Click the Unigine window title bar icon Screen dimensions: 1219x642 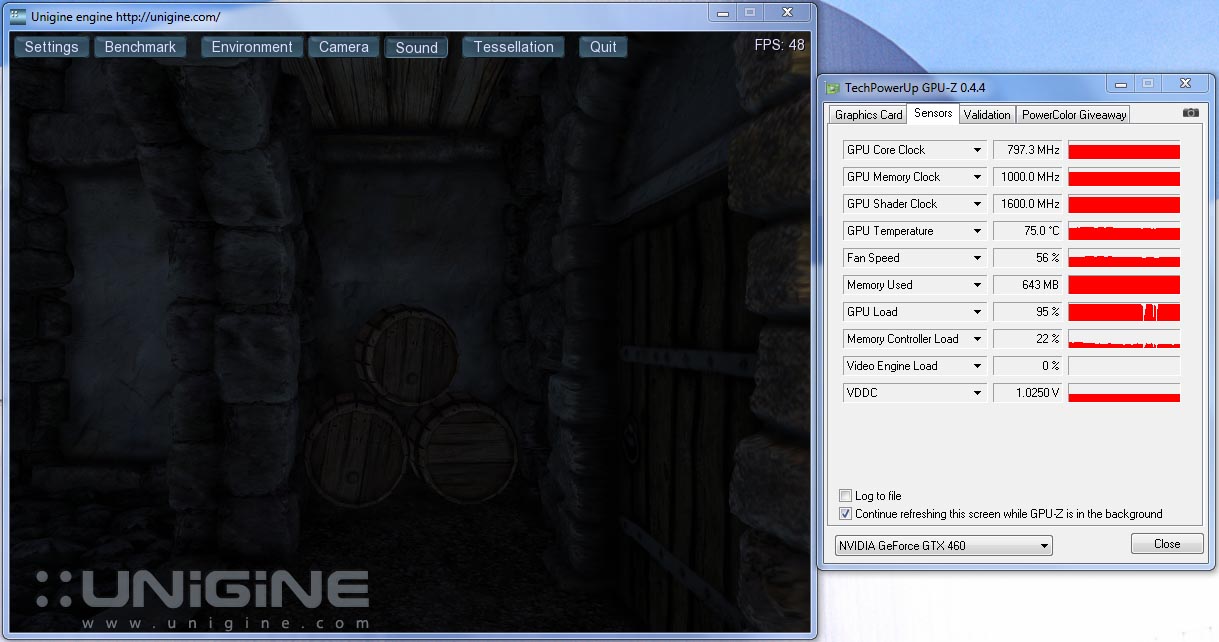coord(17,16)
